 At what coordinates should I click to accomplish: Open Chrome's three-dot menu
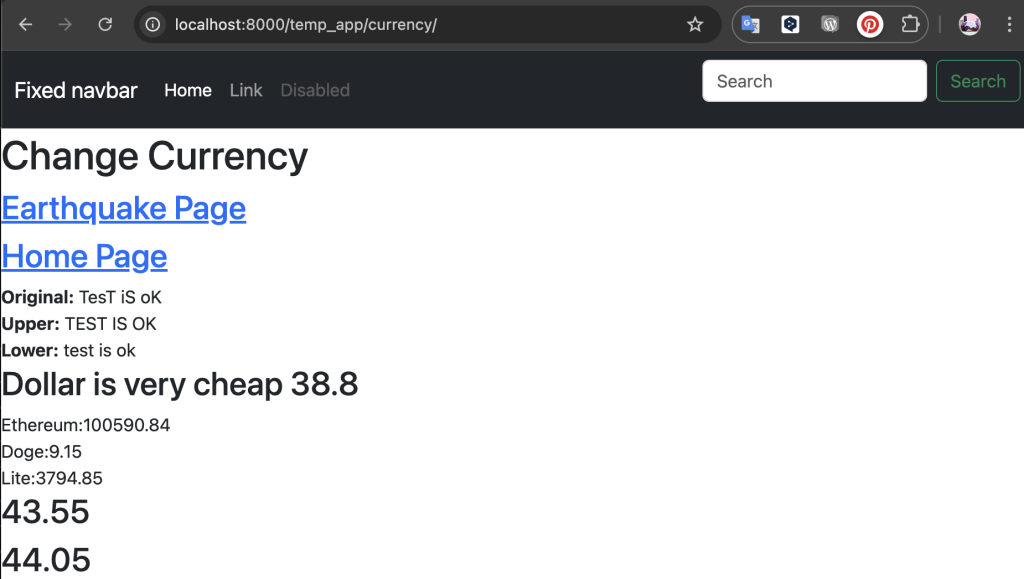point(1004,25)
